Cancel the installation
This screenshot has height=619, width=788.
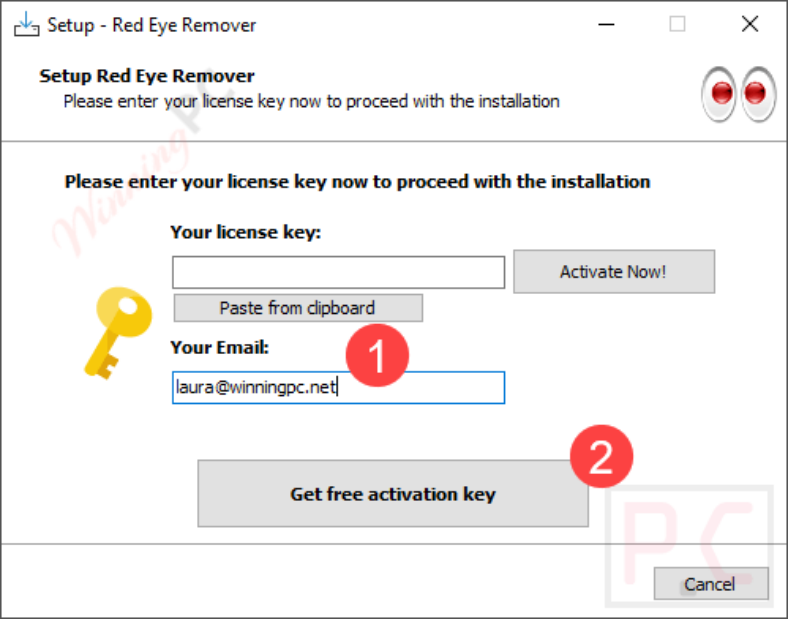click(x=711, y=584)
